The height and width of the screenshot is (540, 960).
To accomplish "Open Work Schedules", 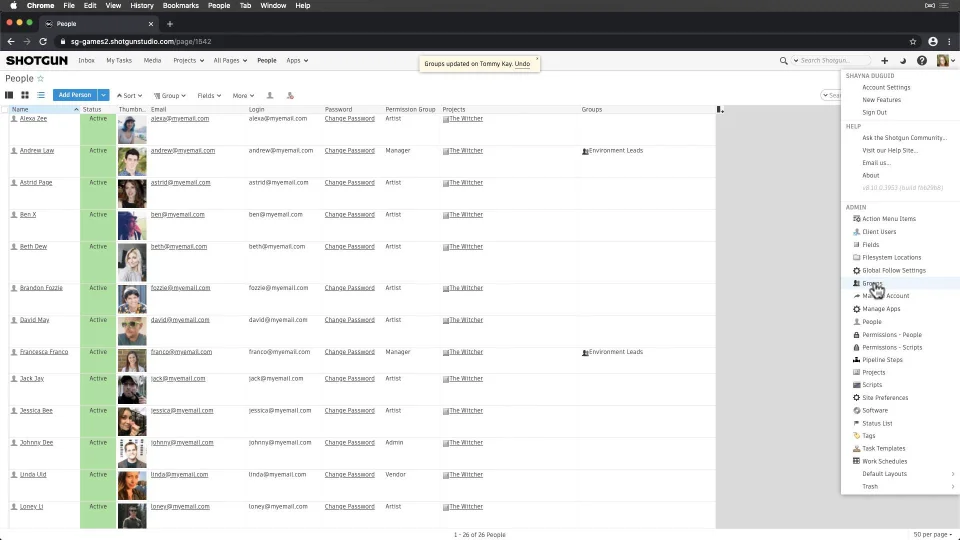I will point(884,461).
